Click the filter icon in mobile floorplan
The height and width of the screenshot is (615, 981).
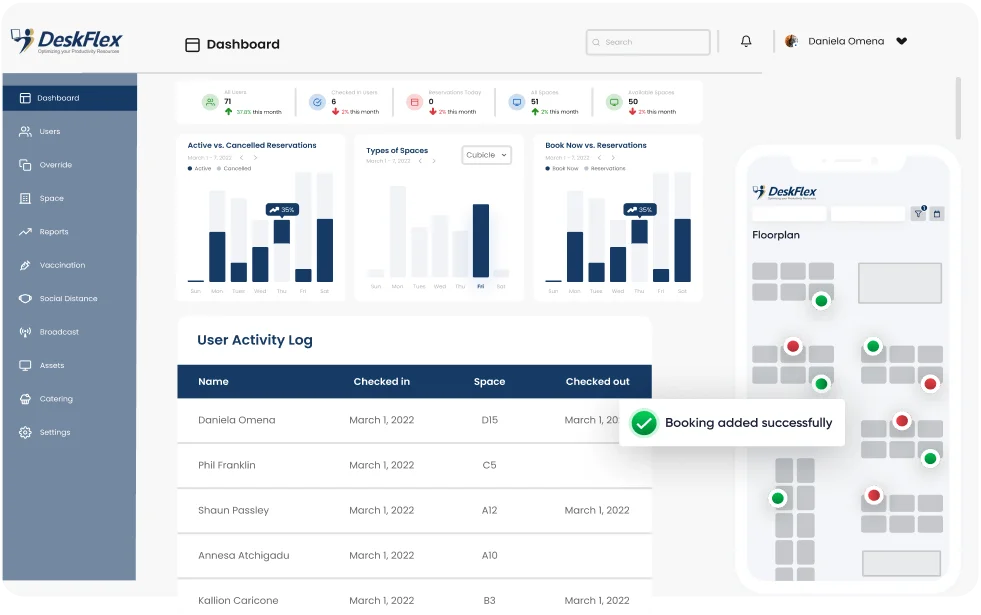click(918, 214)
